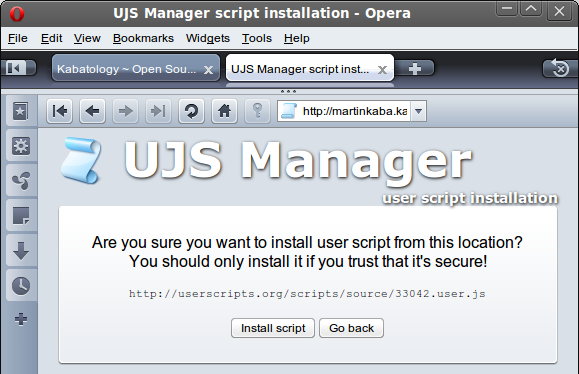This screenshot has width=579, height=374.
Task: Open the Notes panel icon
Action: (x=21, y=216)
